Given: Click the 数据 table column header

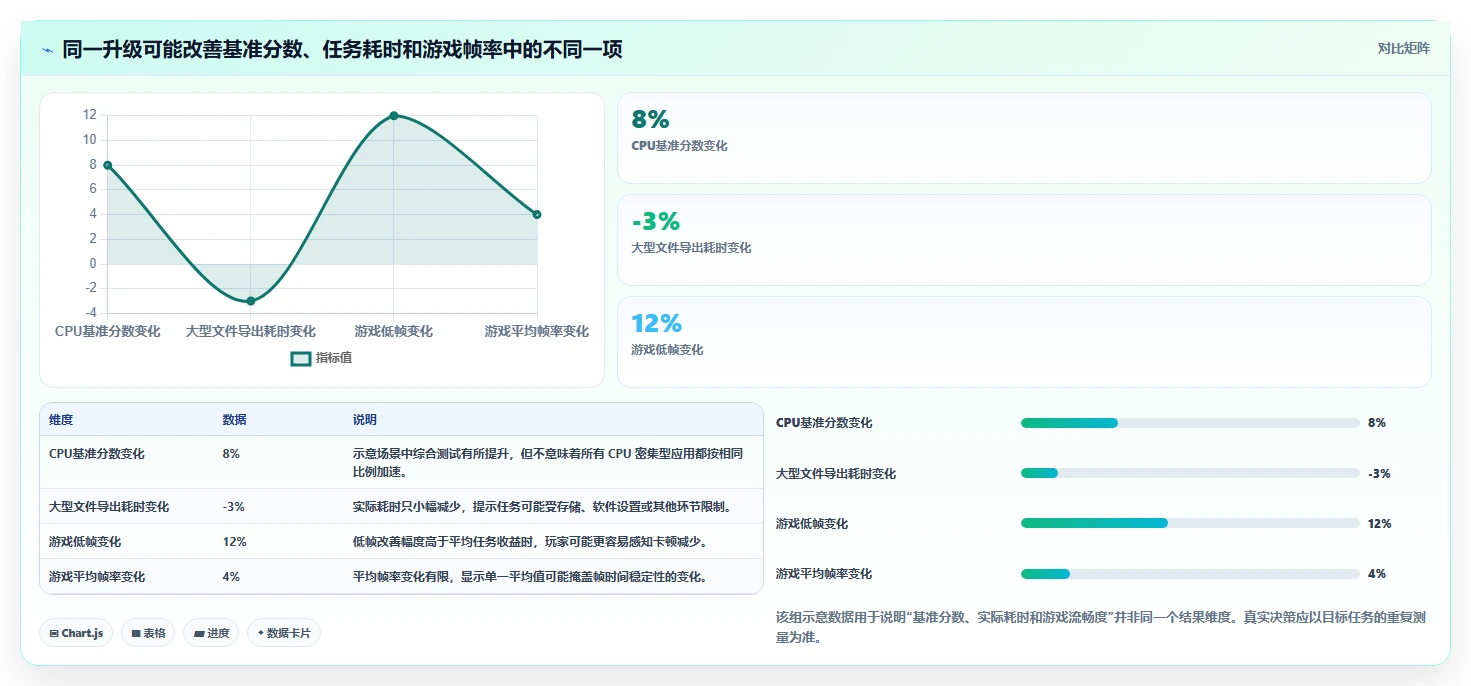Looking at the screenshot, I should (234, 420).
